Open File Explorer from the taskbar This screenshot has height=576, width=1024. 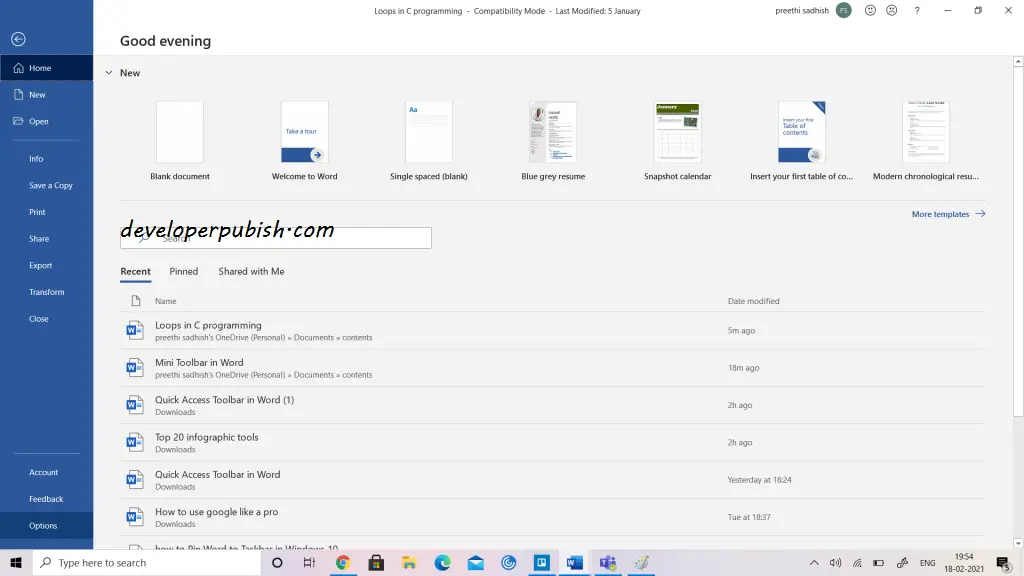[x=409, y=562]
